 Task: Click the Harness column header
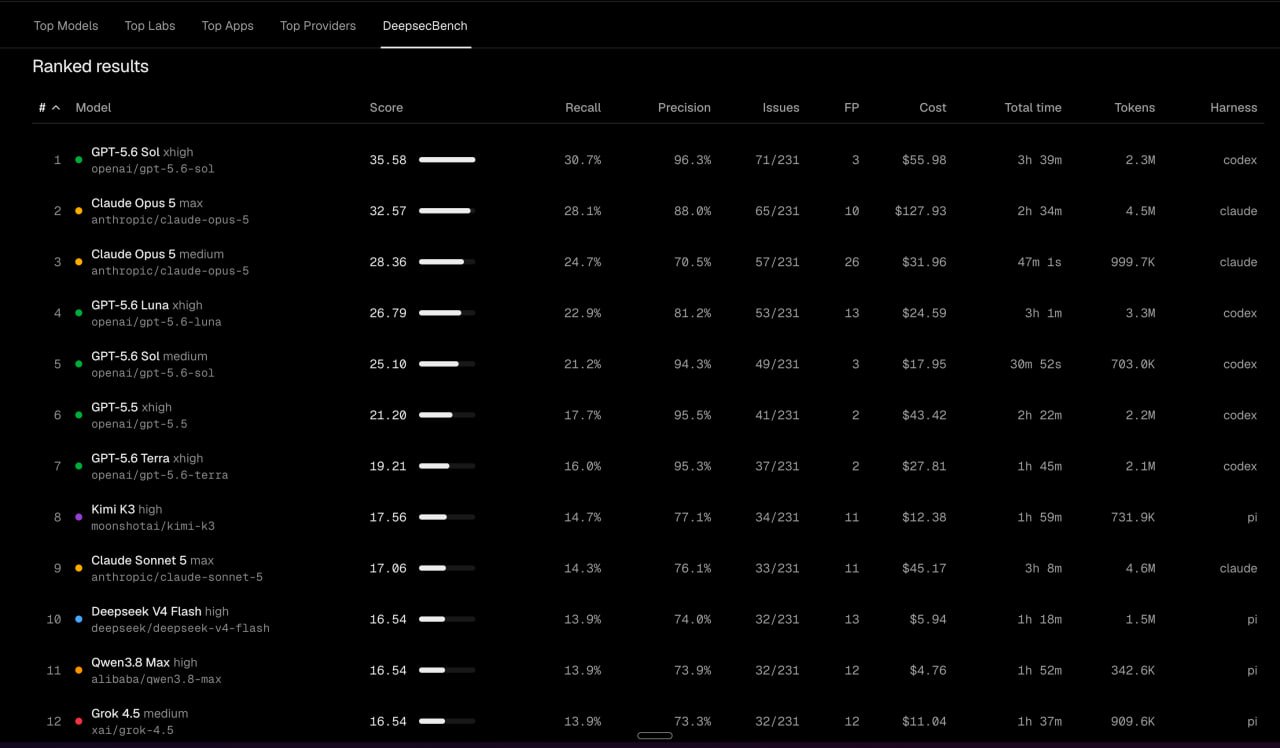(x=1234, y=107)
